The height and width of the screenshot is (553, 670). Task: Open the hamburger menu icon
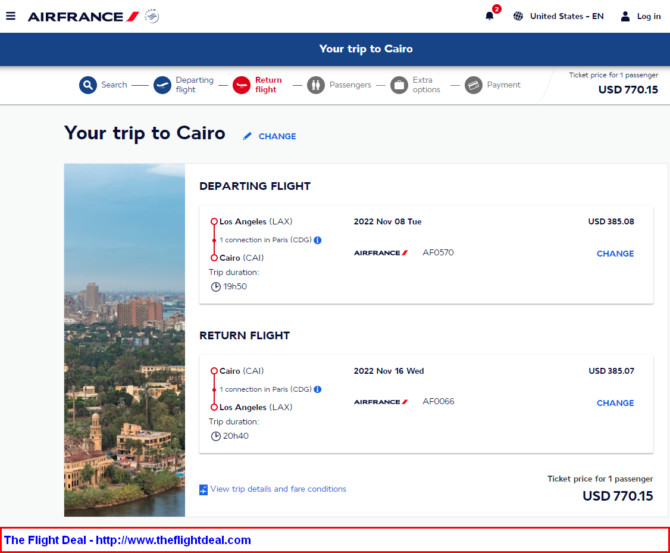point(11,16)
